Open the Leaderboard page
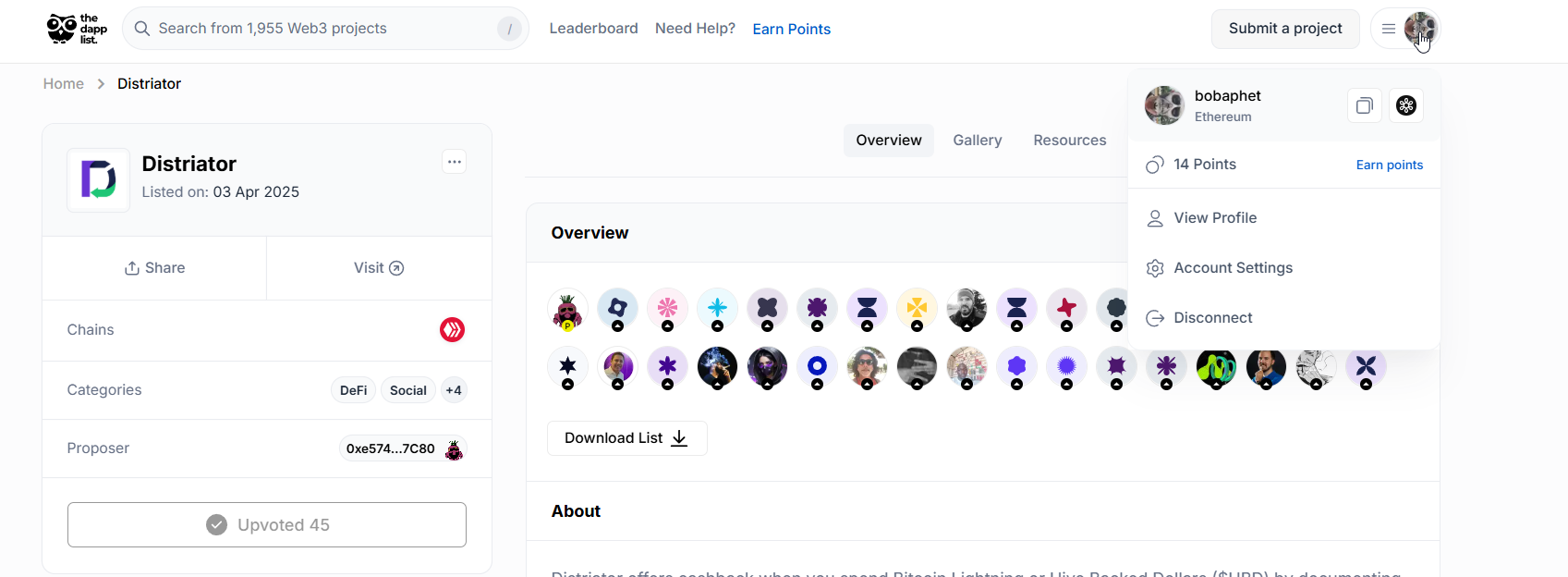This screenshot has height=577, width=1568. coord(593,29)
